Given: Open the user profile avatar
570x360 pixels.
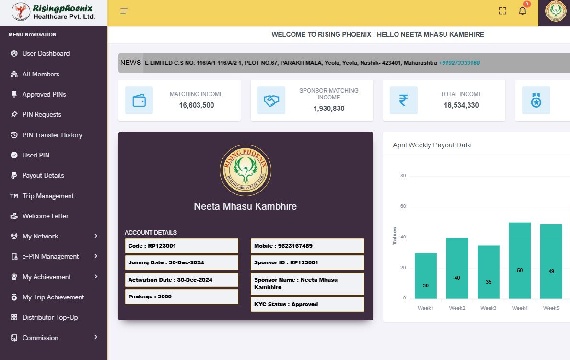Looking at the screenshot, I should pyautogui.click(x=555, y=11).
